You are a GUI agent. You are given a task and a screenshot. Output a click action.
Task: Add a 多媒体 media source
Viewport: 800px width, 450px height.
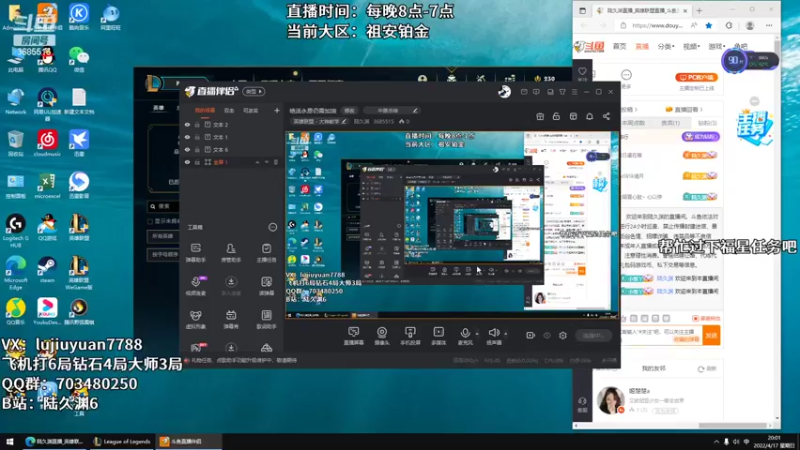(x=438, y=336)
